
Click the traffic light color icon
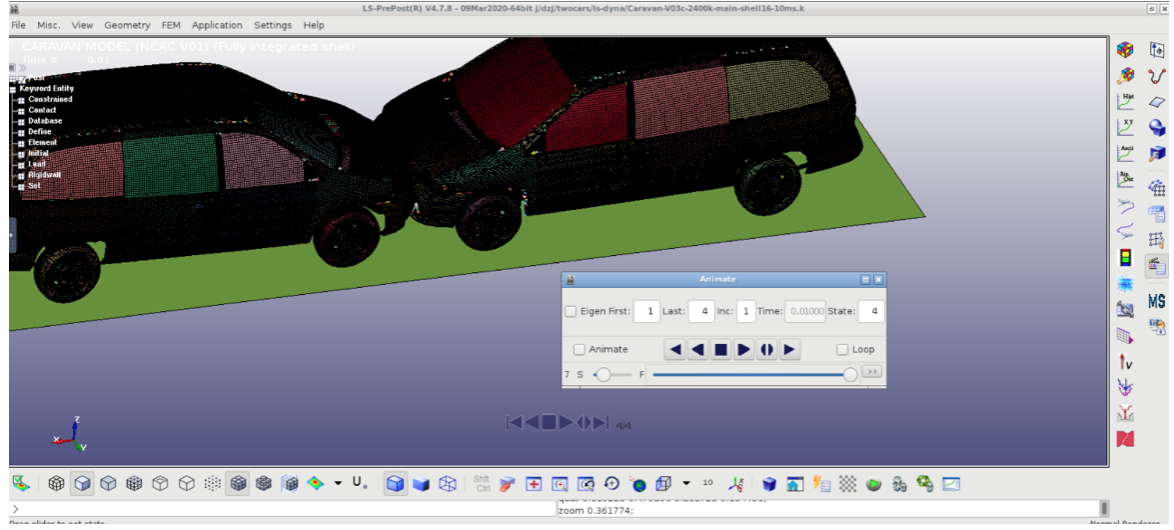[x=1126, y=257]
